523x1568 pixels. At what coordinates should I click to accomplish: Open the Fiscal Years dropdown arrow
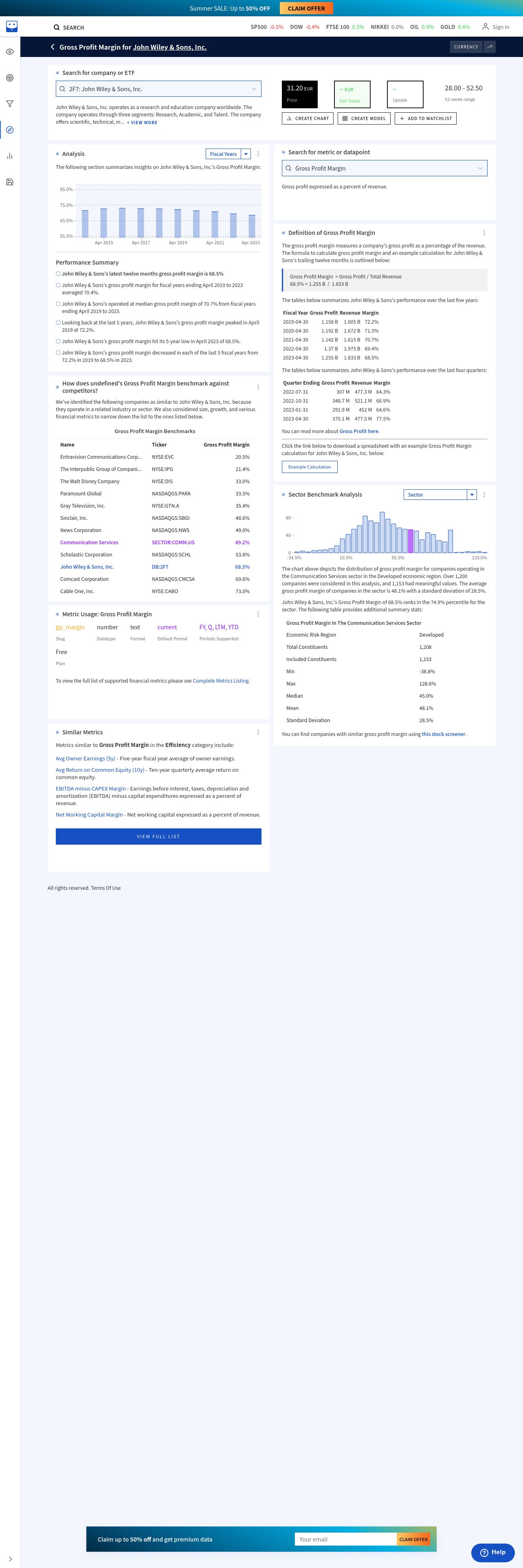click(x=246, y=154)
